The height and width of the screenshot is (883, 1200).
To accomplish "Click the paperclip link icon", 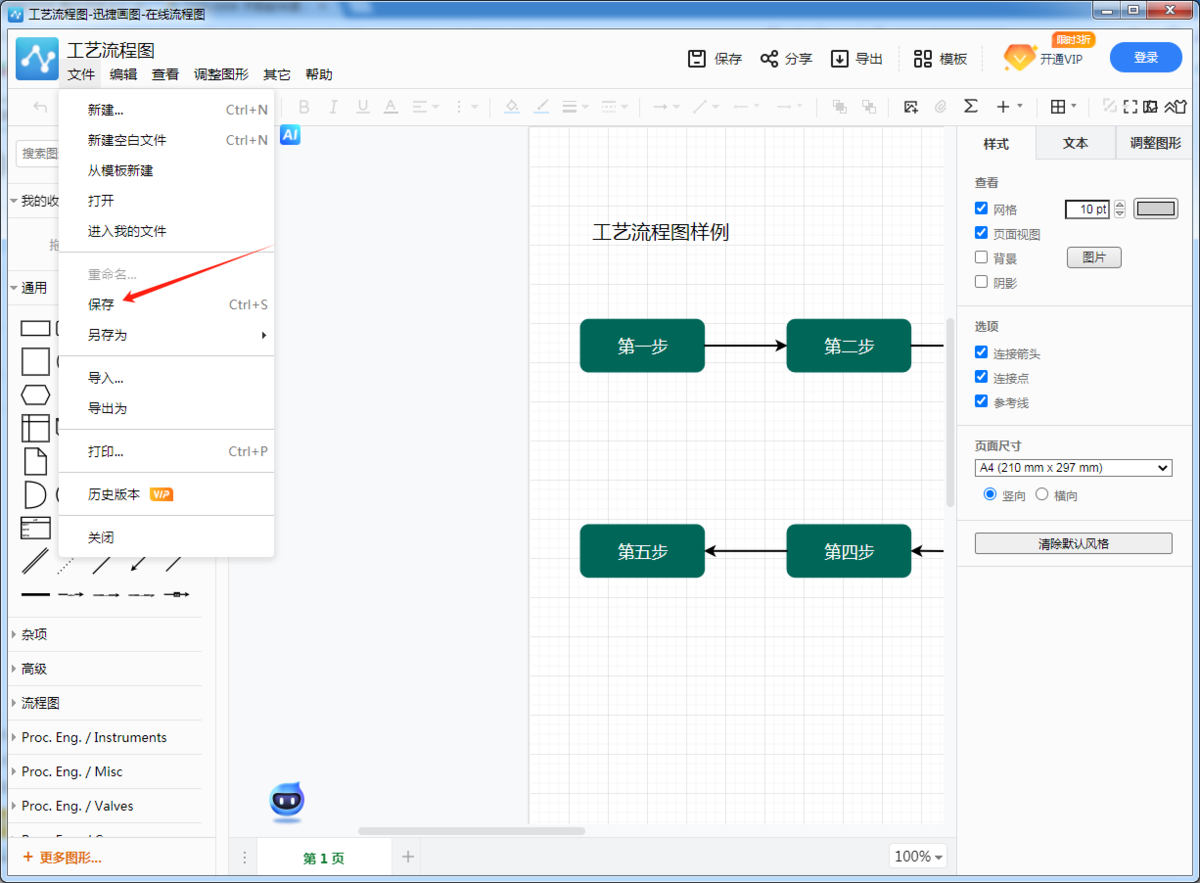I will click(x=940, y=106).
